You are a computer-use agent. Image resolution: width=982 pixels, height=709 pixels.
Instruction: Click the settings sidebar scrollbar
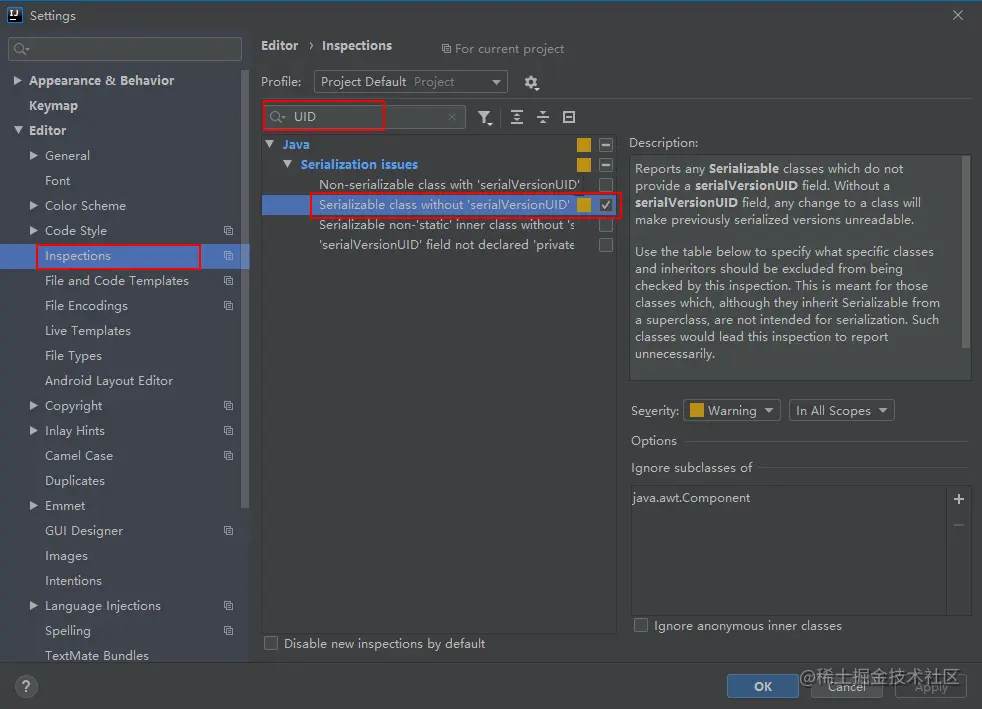[x=245, y=288]
